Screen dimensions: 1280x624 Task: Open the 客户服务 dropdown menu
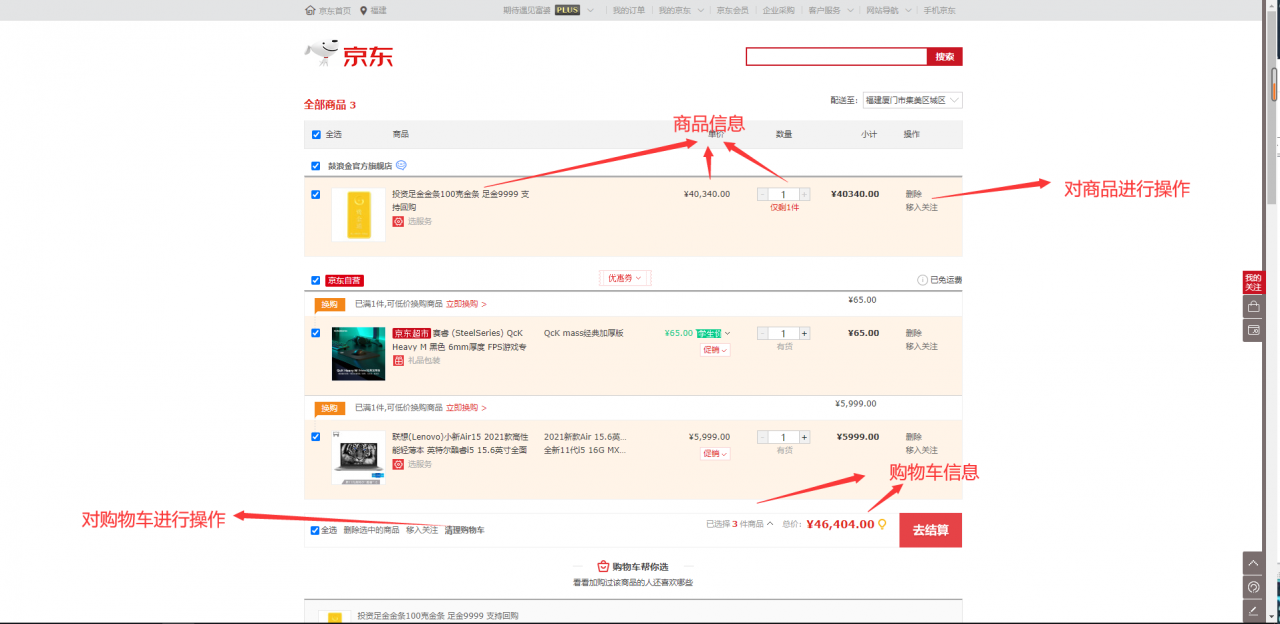[x=830, y=10]
